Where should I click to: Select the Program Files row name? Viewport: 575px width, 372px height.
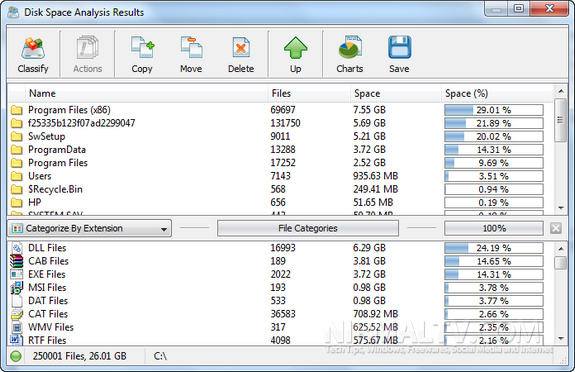click(58, 163)
